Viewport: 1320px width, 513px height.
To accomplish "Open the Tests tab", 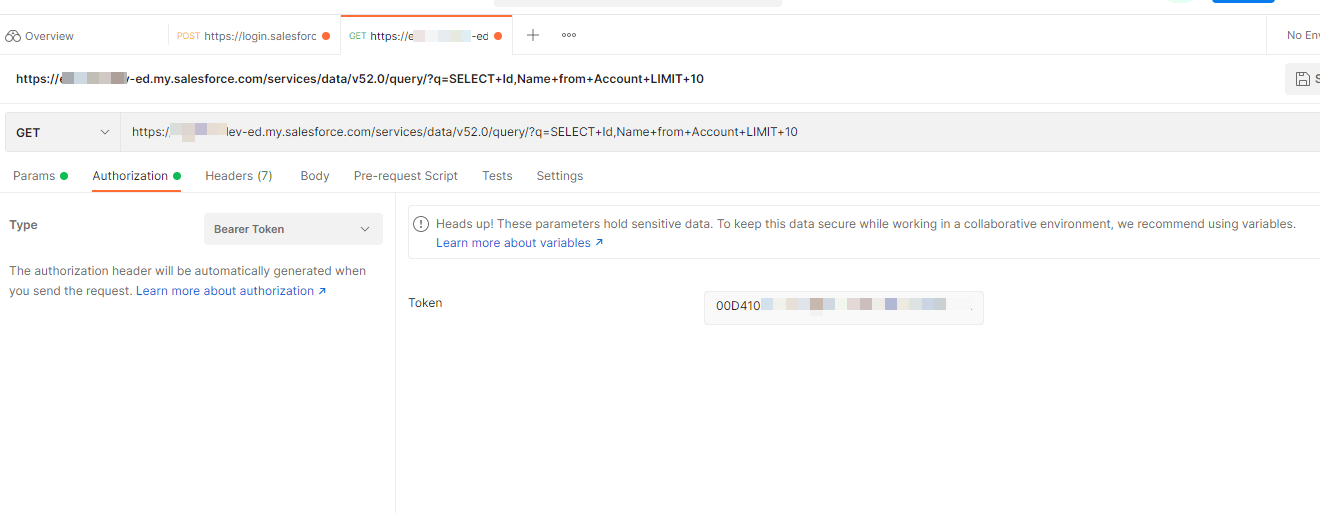I will point(497,176).
